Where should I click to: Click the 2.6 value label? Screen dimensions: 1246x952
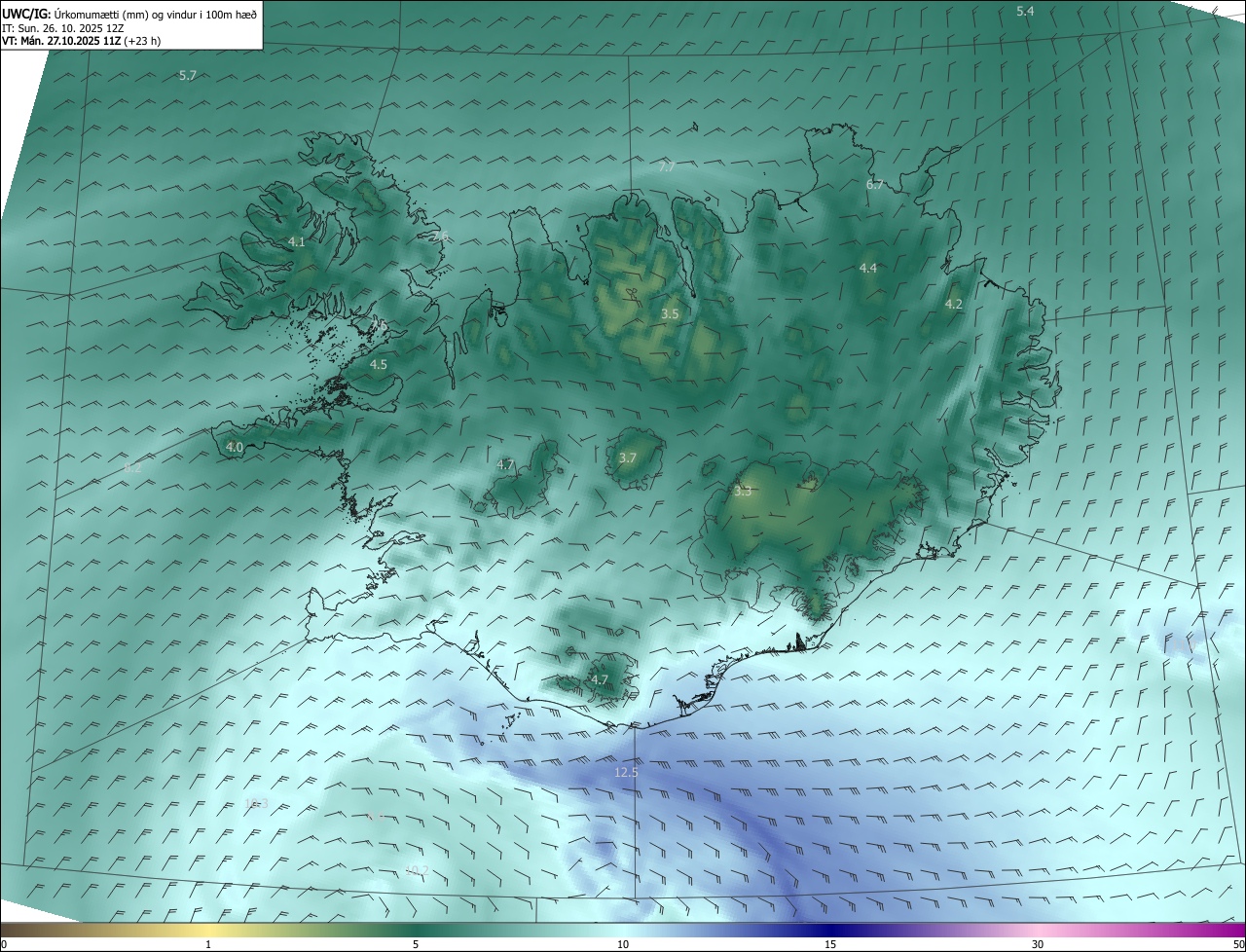pos(440,237)
